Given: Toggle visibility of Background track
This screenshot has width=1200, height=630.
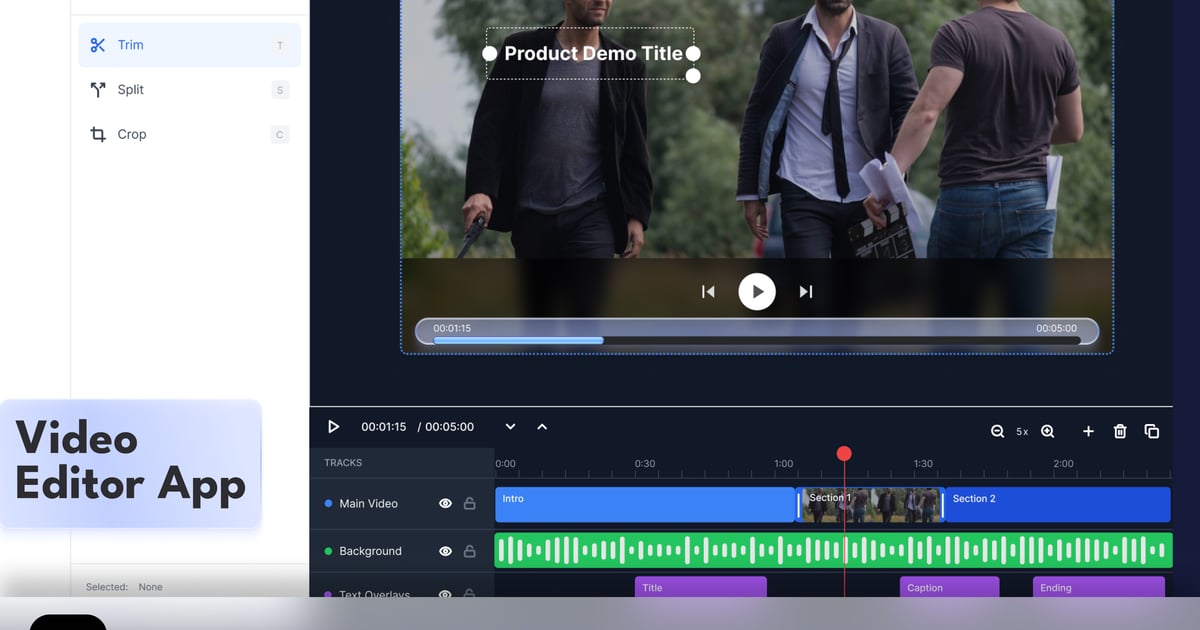Looking at the screenshot, I should point(445,551).
